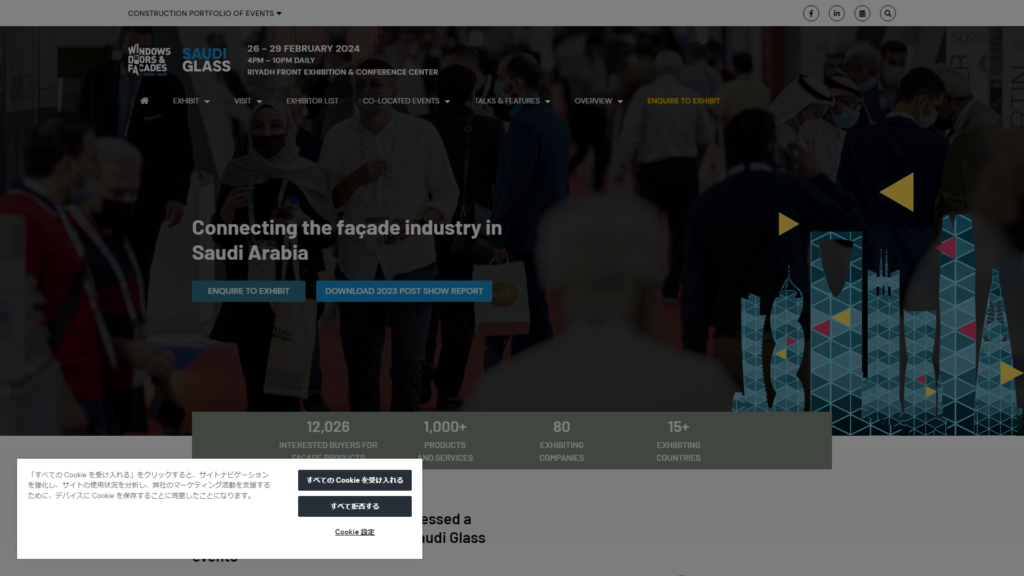The image size is (1024, 576).
Task: Open the Cookie 設定 settings link
Action: click(355, 532)
